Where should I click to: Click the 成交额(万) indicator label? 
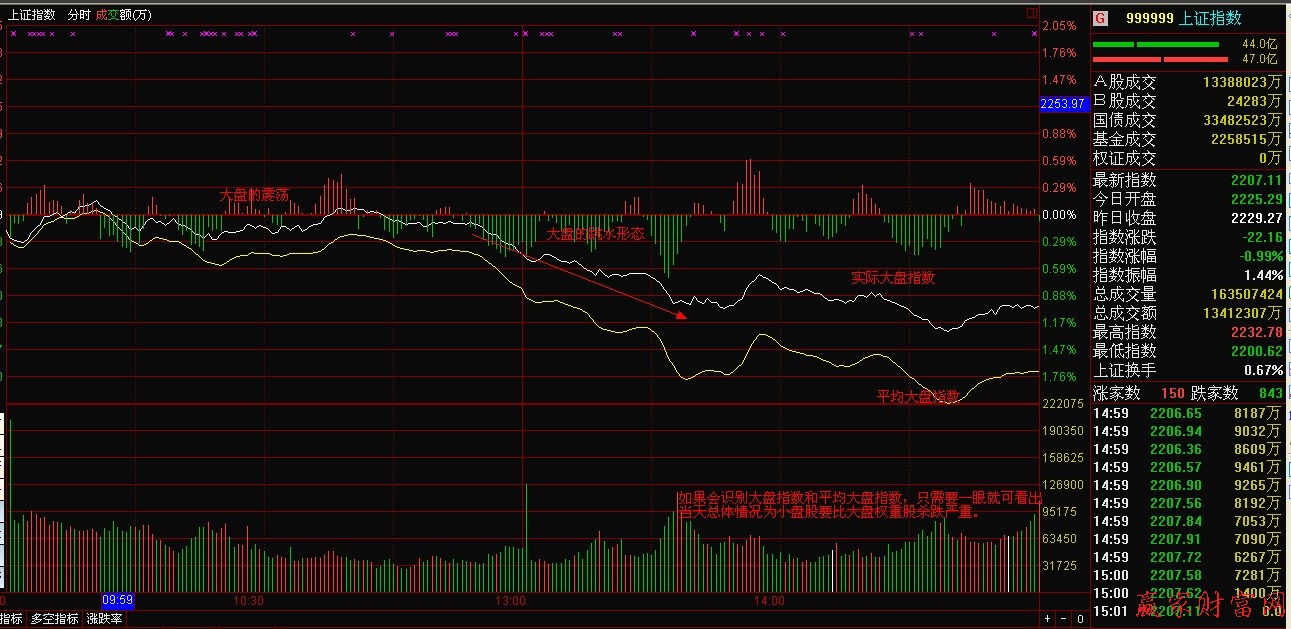point(124,15)
